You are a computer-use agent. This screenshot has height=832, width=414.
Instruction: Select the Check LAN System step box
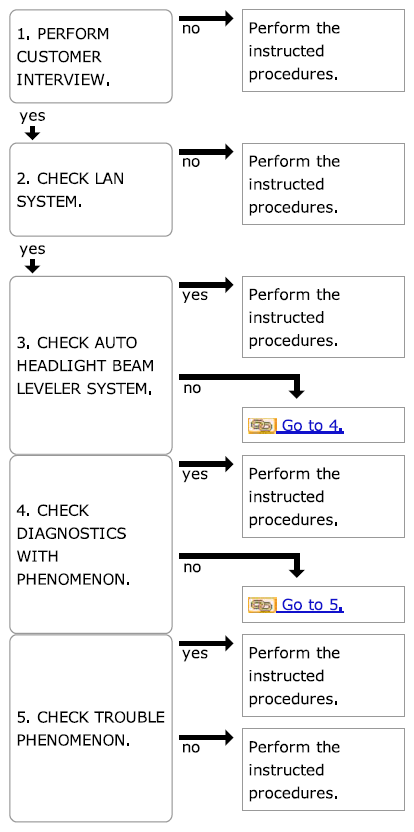[91, 189]
